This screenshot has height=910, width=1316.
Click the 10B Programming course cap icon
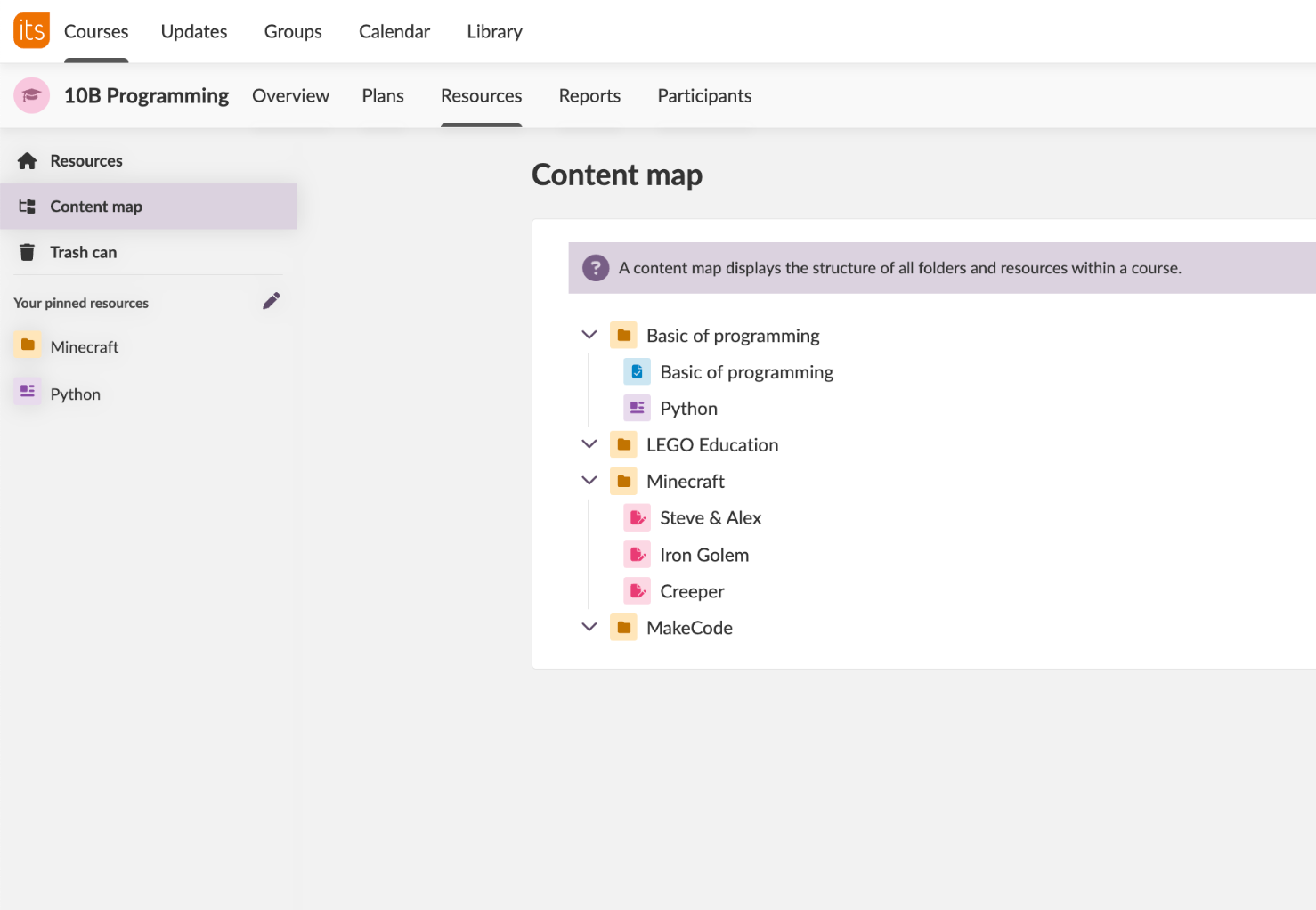coord(31,95)
